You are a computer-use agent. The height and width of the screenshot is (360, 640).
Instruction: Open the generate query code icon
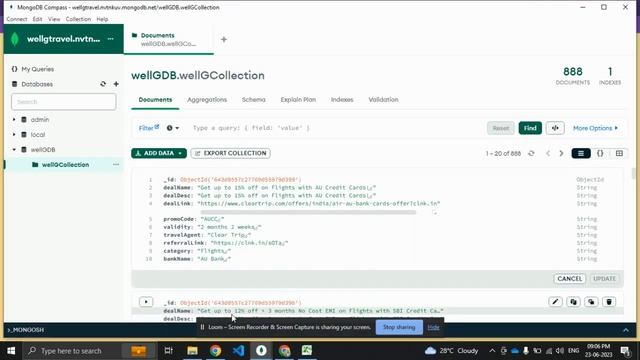click(555, 128)
